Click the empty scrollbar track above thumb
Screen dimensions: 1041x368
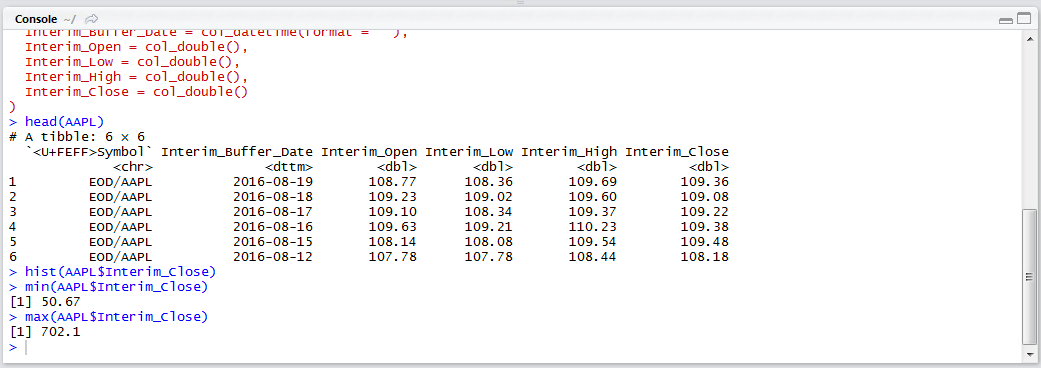(1029, 126)
